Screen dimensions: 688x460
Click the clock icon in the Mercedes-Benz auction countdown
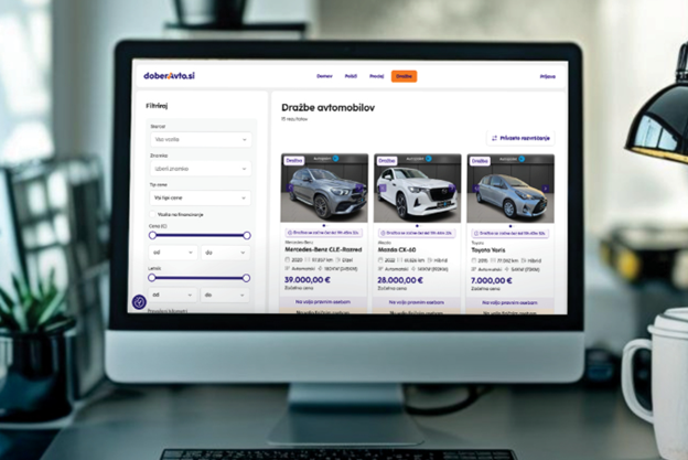click(x=290, y=233)
